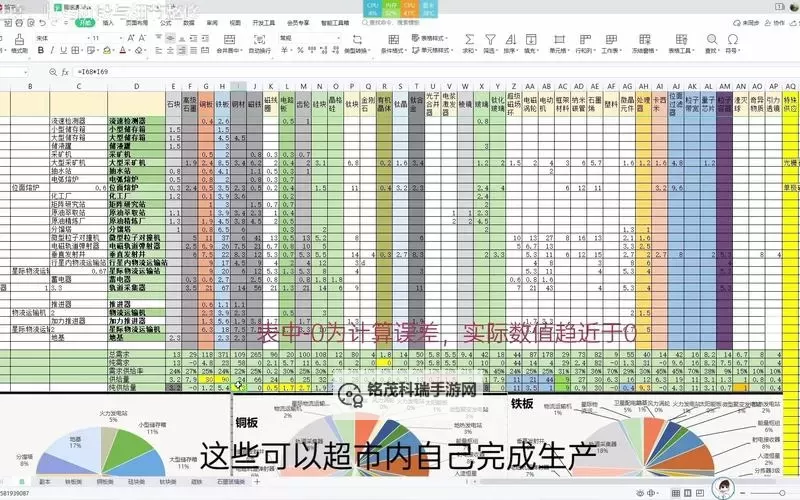Open Cell Style (单元格样式) dropdown

click(432, 51)
